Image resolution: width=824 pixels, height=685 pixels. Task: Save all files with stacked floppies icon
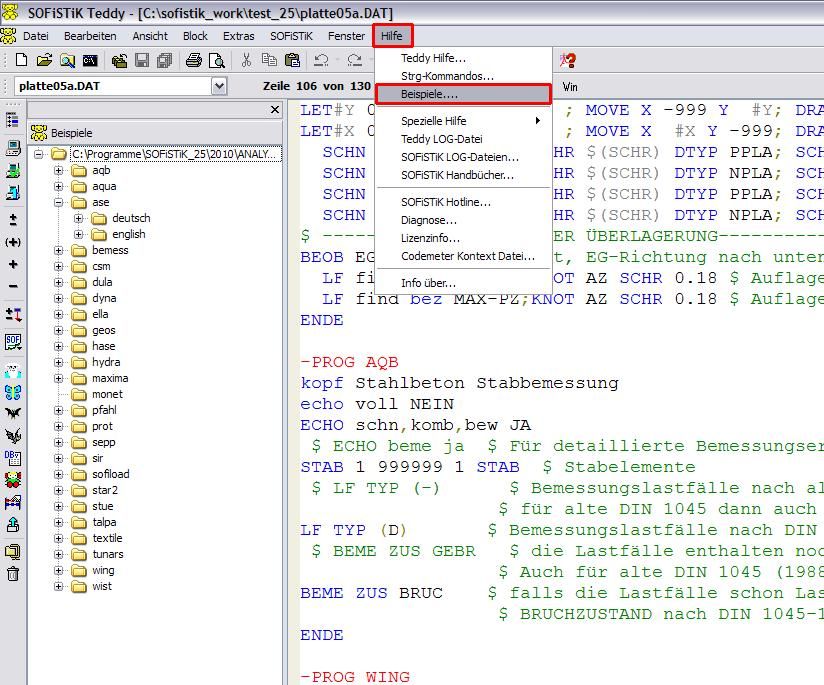tap(164, 60)
